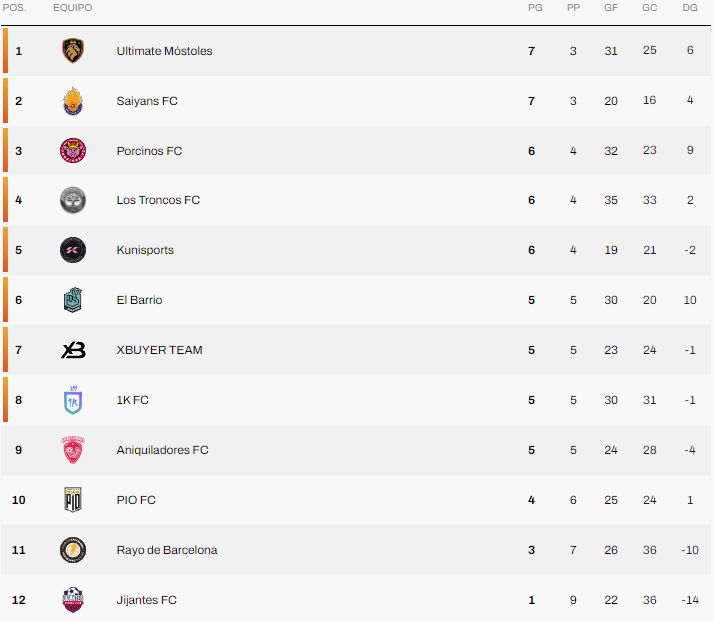Open the Porcinos FC team name link
The image size is (714, 621).
tap(149, 151)
